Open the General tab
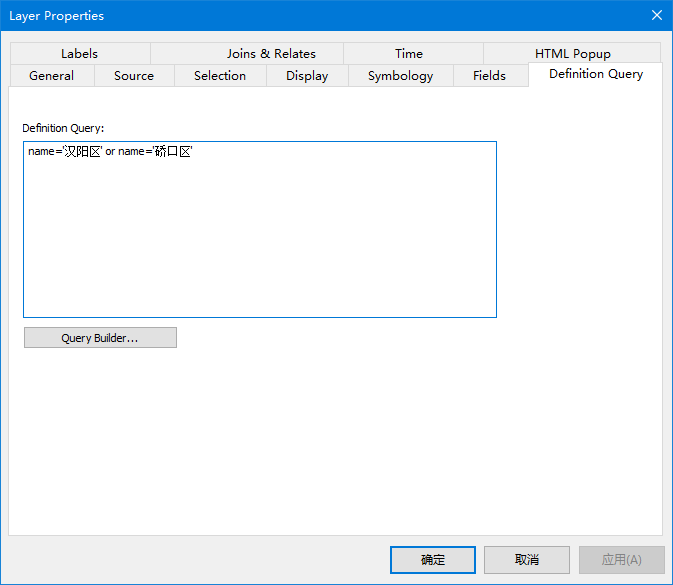This screenshot has height=585, width=673. 52,76
